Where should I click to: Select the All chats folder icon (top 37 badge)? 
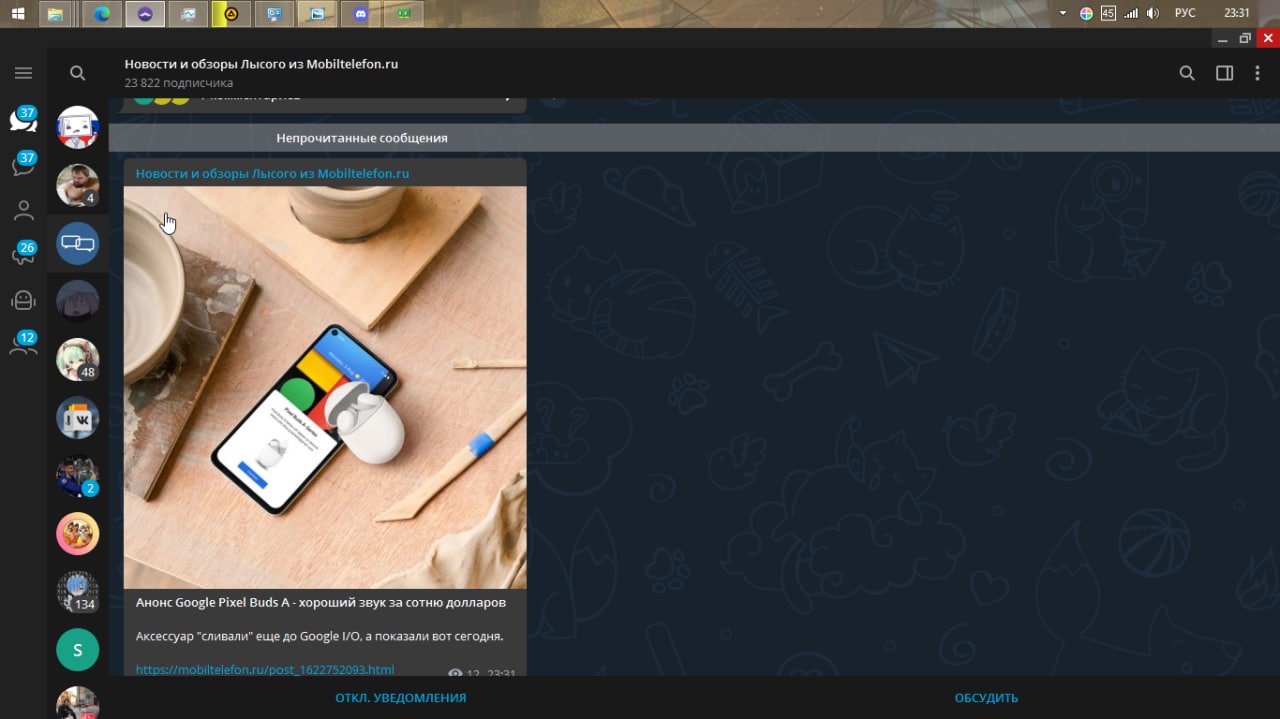click(23, 119)
